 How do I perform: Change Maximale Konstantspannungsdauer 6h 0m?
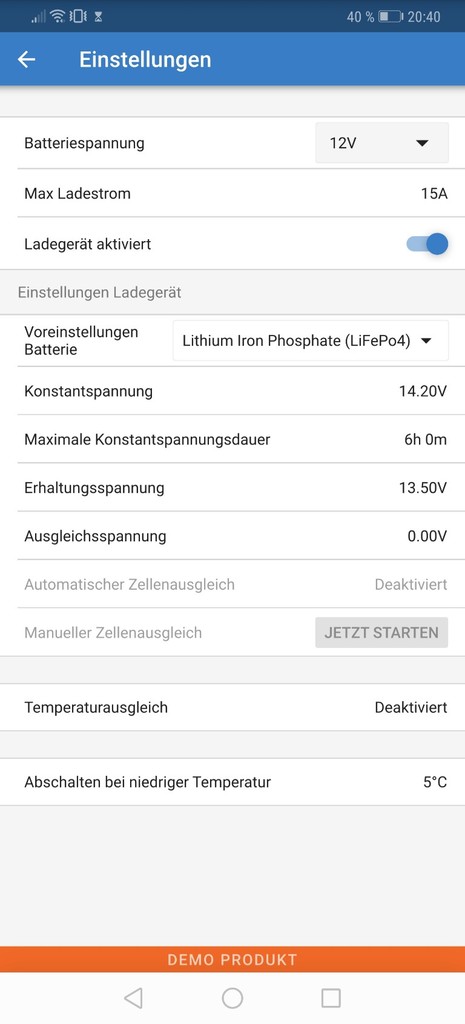point(232,440)
